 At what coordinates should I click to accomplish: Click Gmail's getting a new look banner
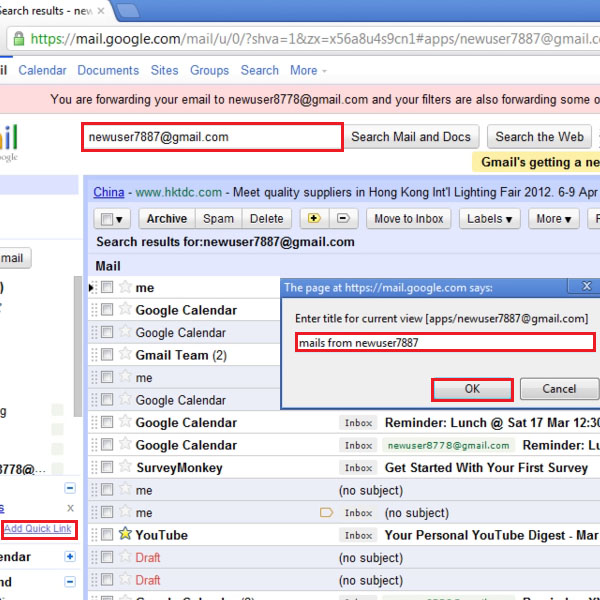[x=536, y=162]
